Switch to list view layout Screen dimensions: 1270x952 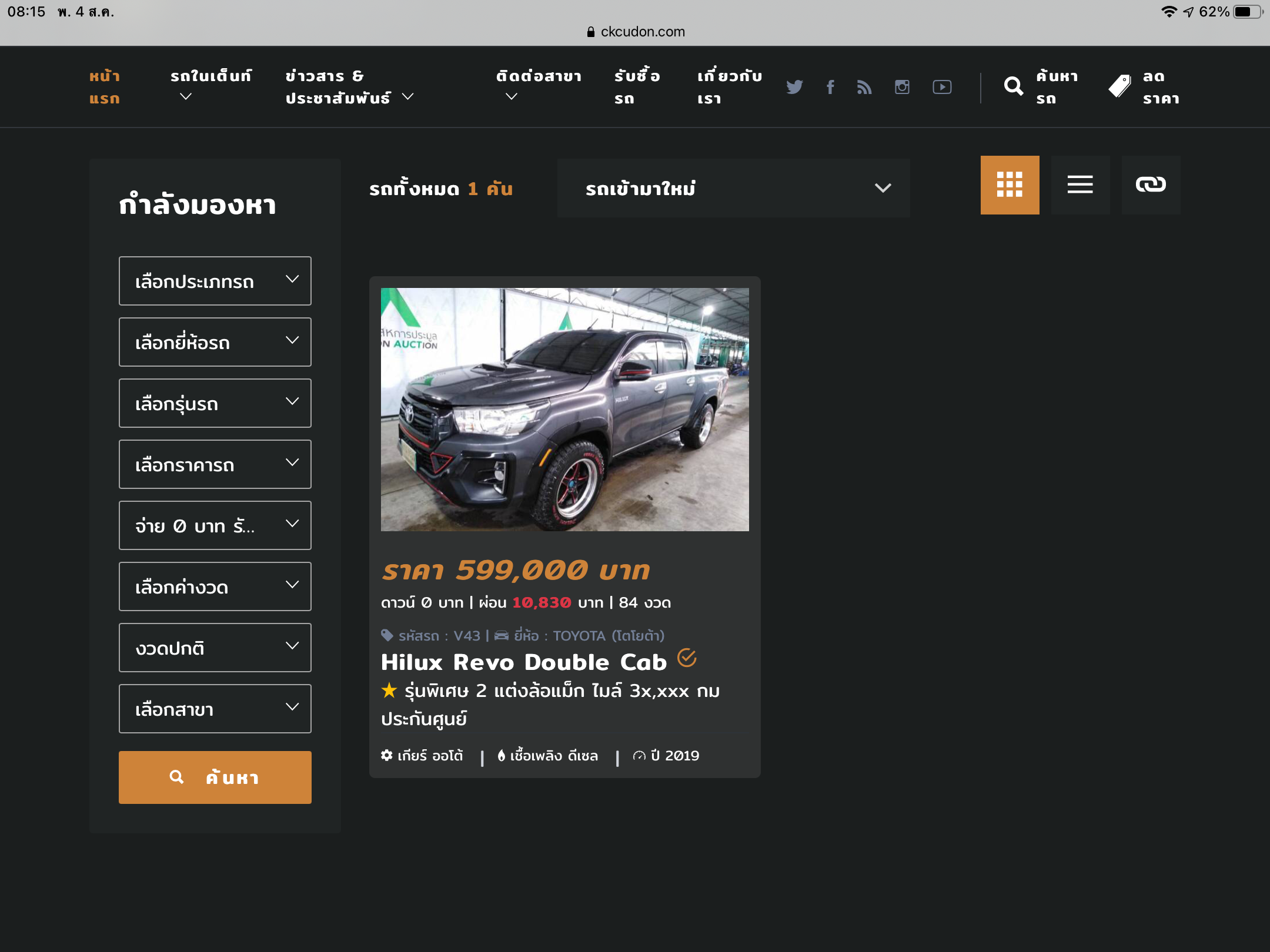pos(1080,185)
